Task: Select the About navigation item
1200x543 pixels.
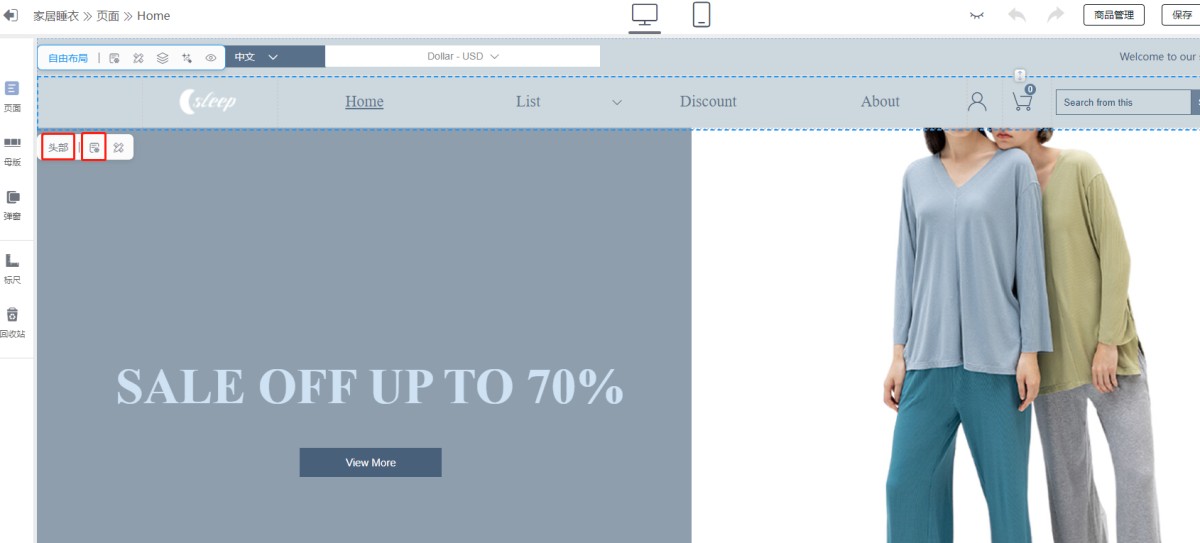Action: 880,101
